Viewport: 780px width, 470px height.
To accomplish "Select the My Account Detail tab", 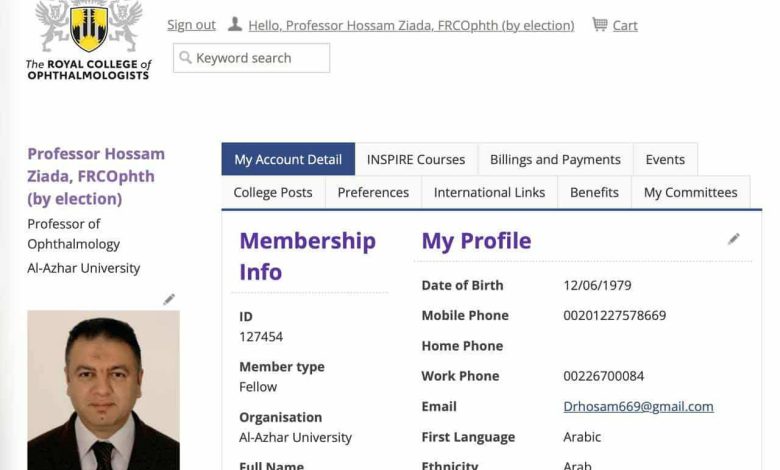I will (x=288, y=159).
